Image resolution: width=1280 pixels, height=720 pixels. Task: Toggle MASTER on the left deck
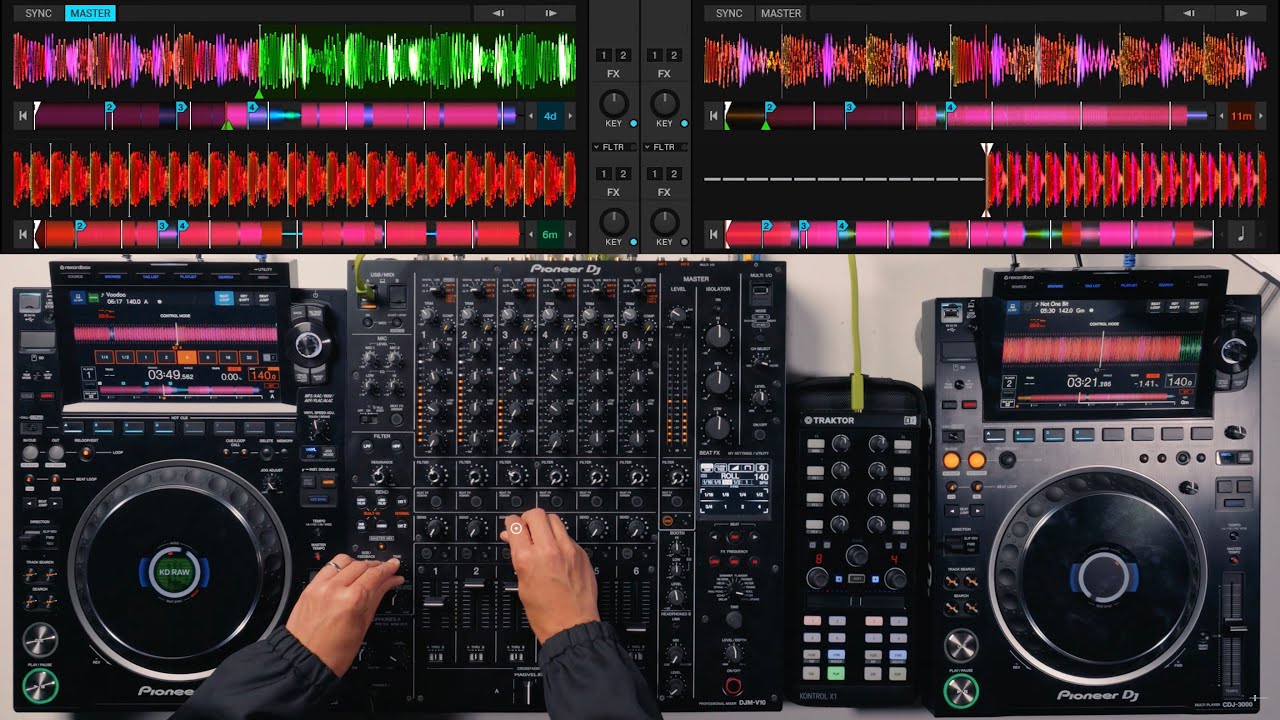click(x=90, y=13)
